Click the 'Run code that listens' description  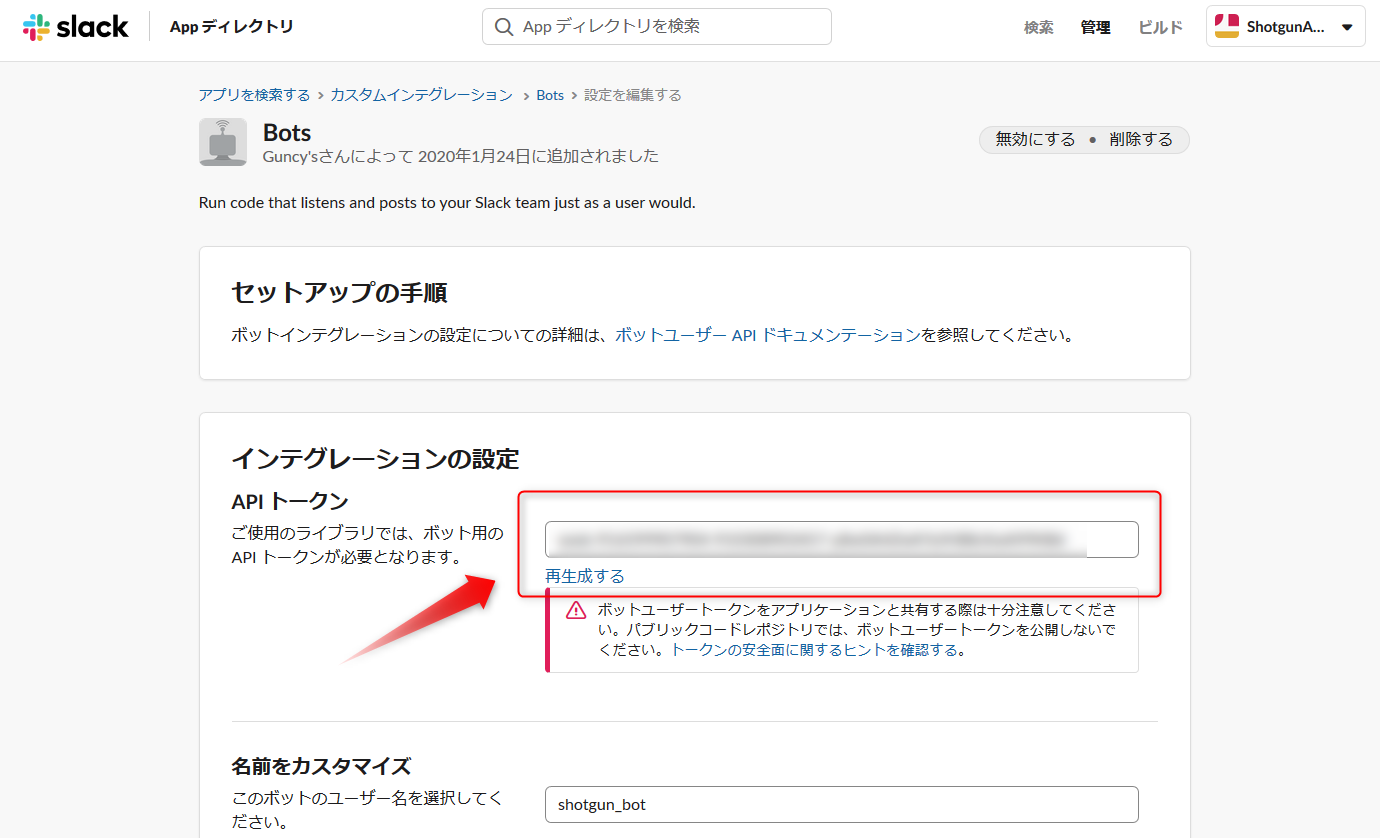point(447,202)
